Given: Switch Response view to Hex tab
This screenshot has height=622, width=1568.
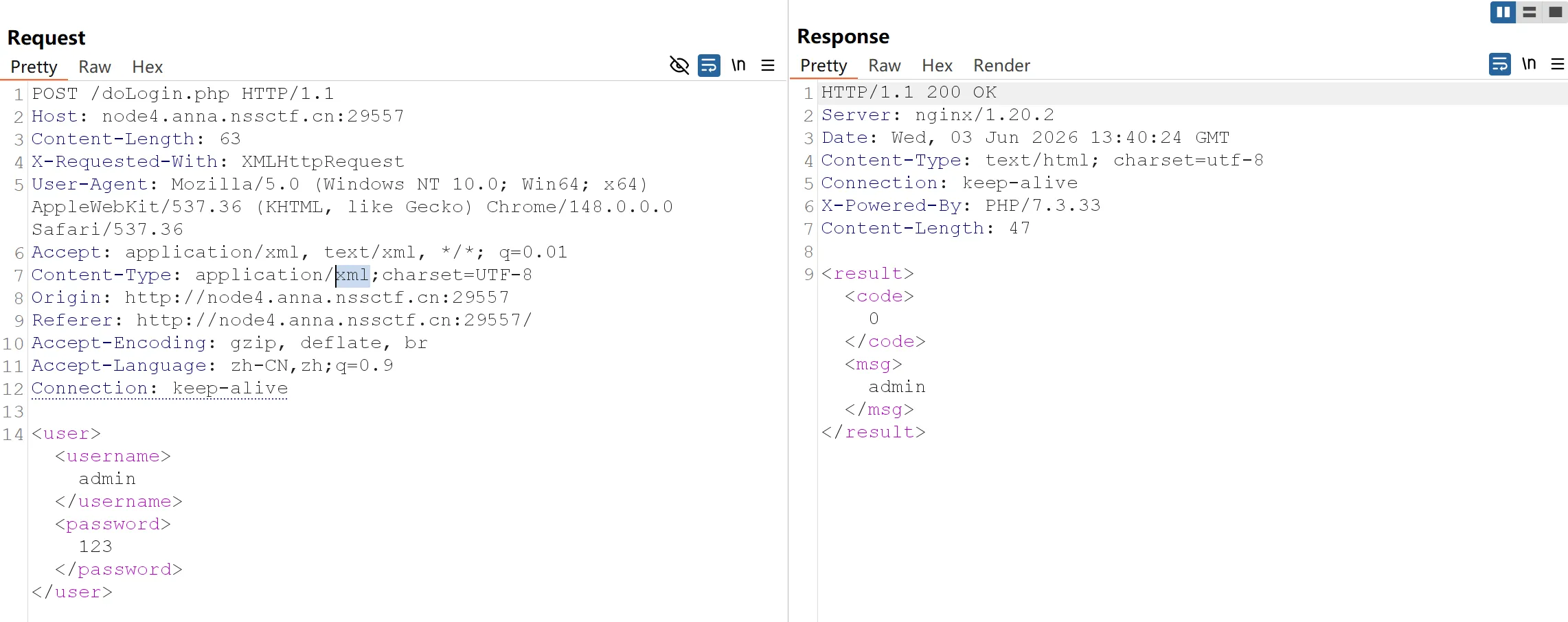Looking at the screenshot, I should point(937,65).
